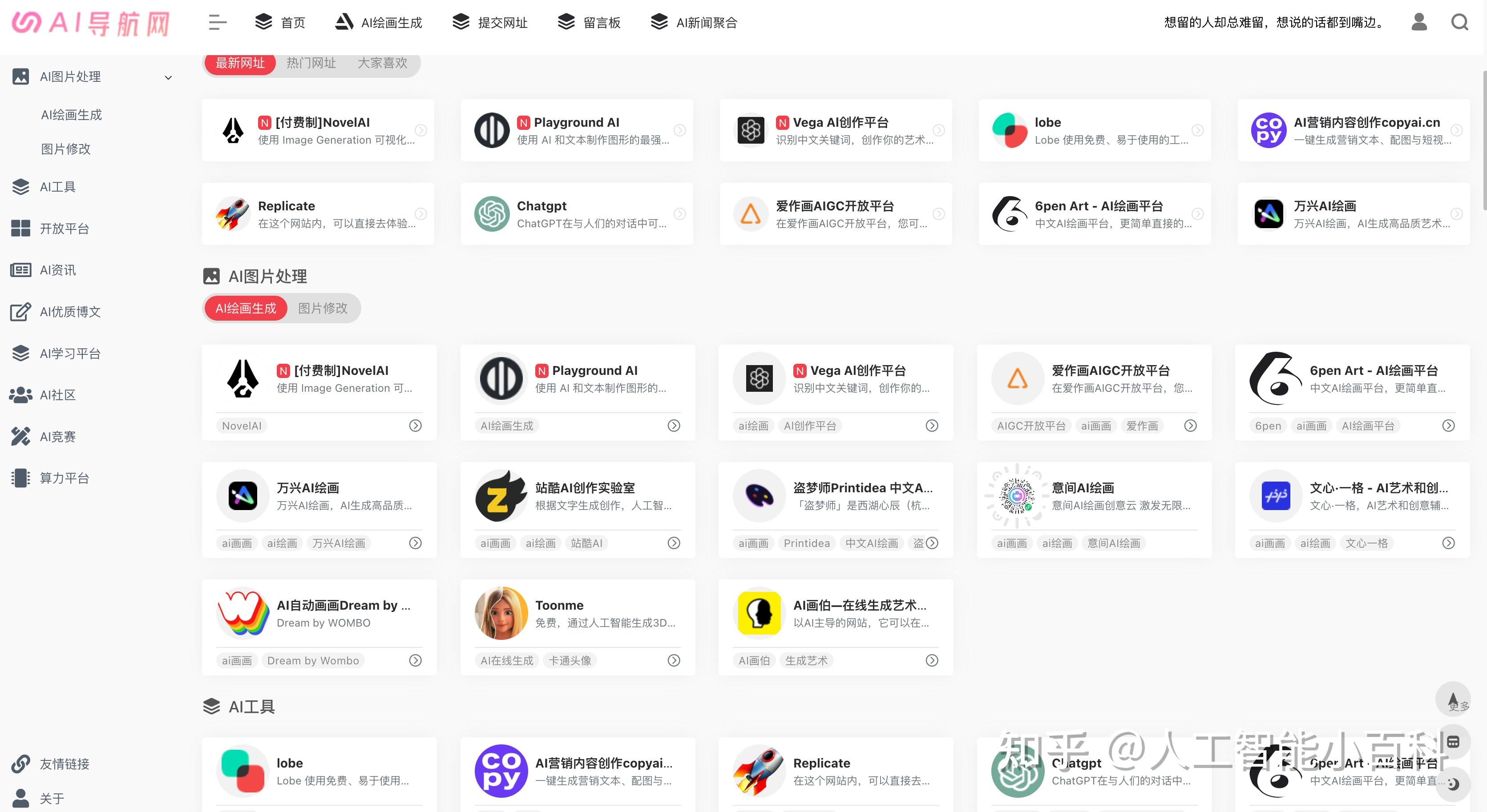This screenshot has height=812, width=1487.
Task: Switch to the 大家喜欢 tab
Action: coord(382,63)
